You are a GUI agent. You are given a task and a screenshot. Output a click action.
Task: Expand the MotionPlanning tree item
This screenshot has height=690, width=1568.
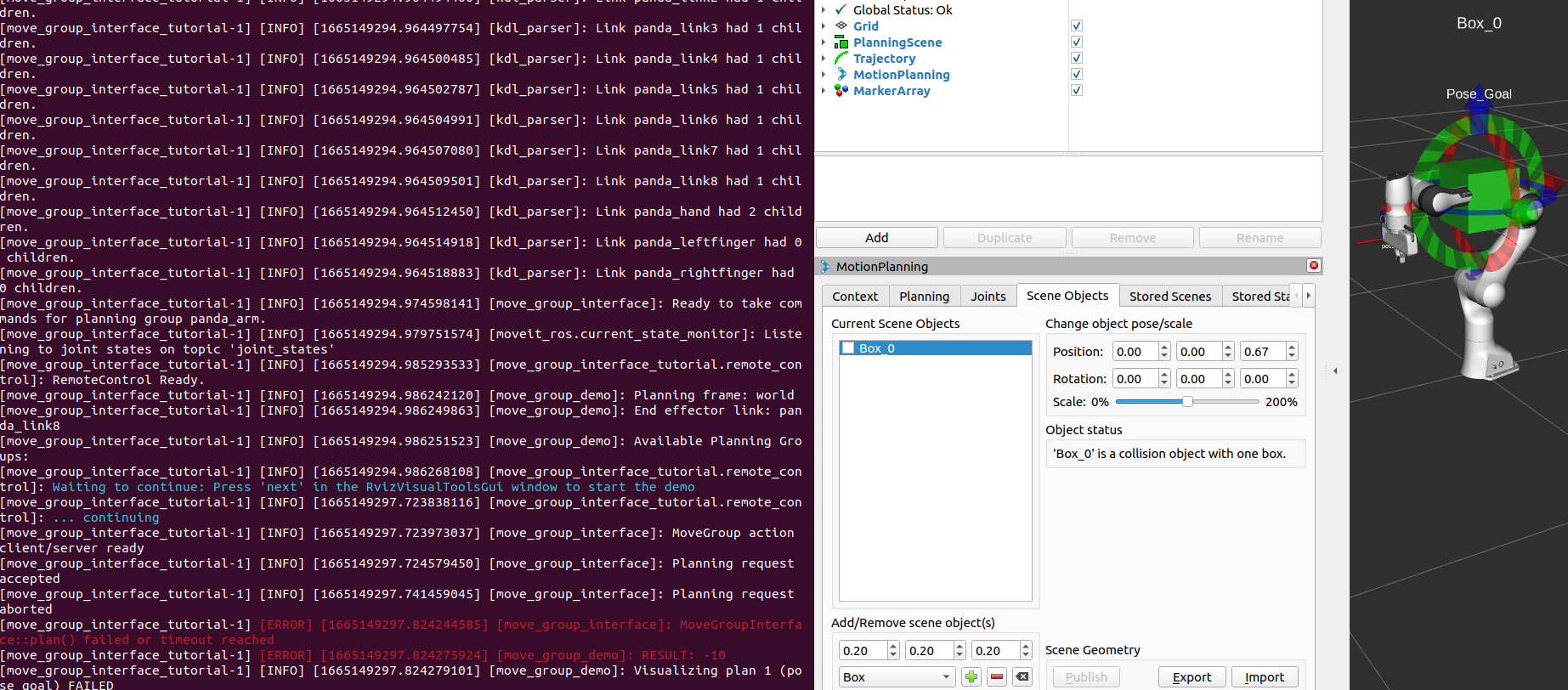tap(823, 75)
